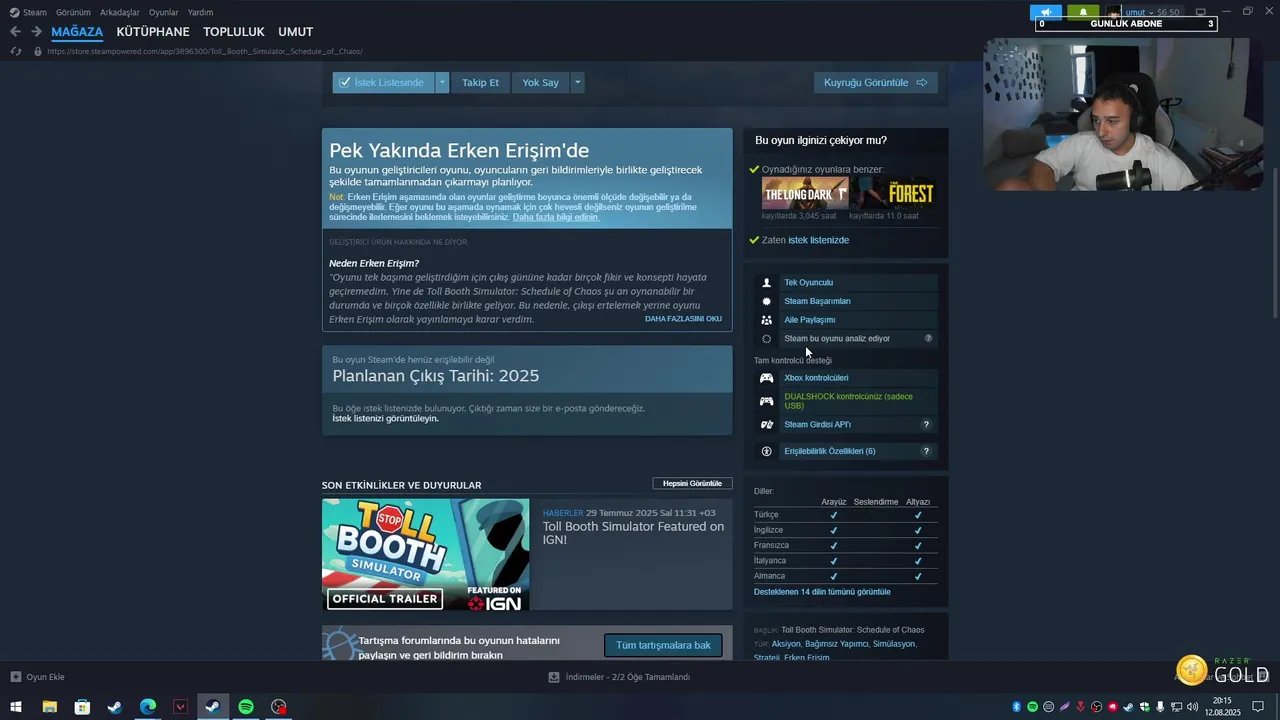Click the Steam Girdisi API icon

(767, 425)
